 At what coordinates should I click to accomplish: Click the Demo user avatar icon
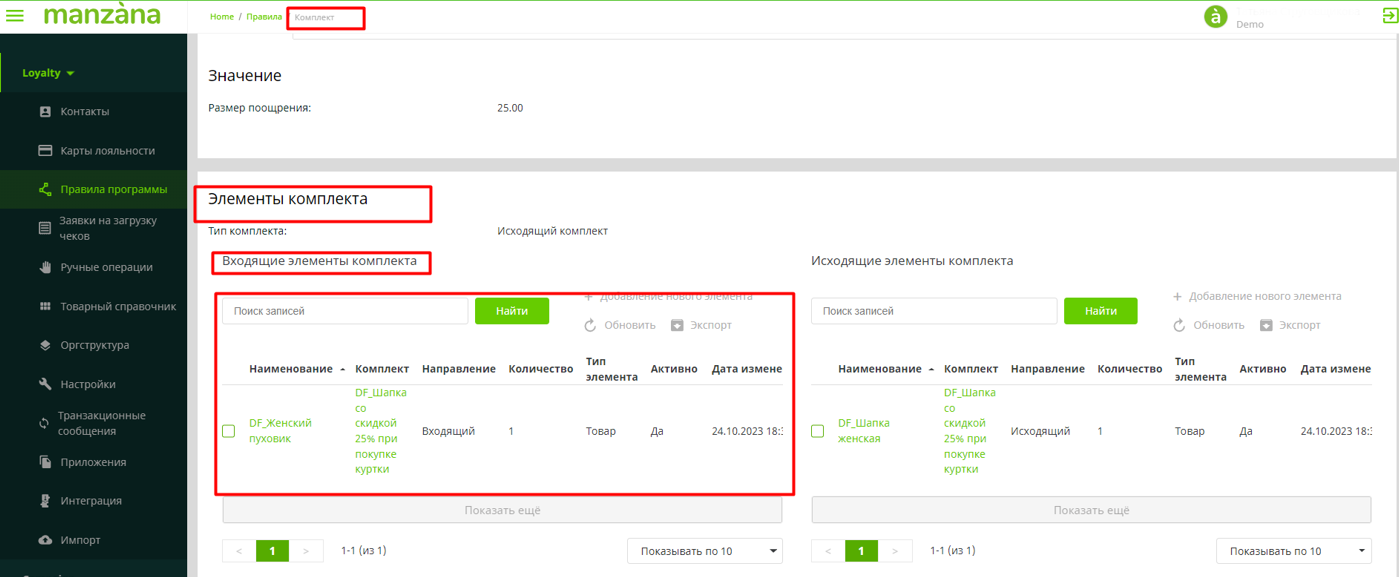point(1215,16)
